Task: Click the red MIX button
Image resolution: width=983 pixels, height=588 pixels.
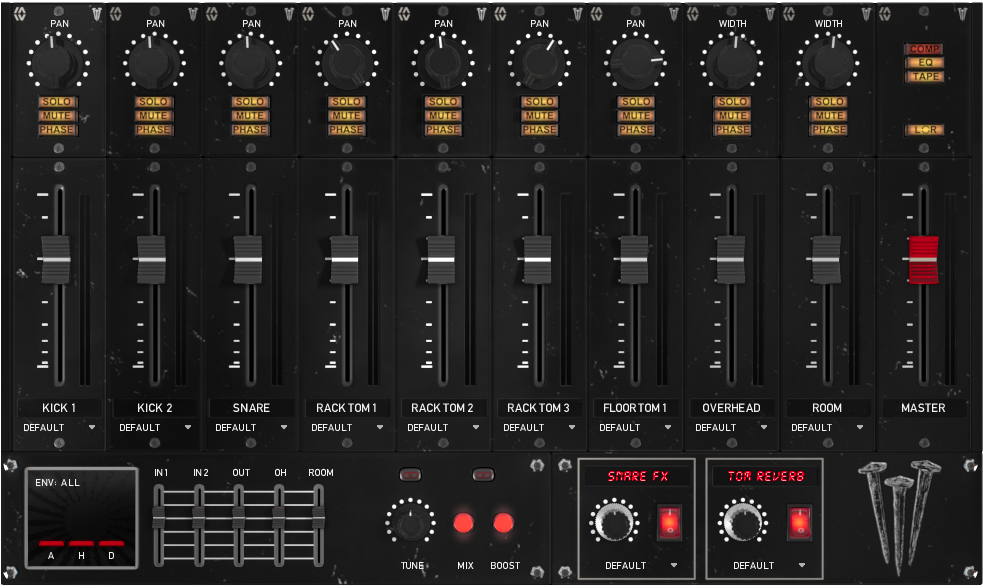Action: [464, 523]
